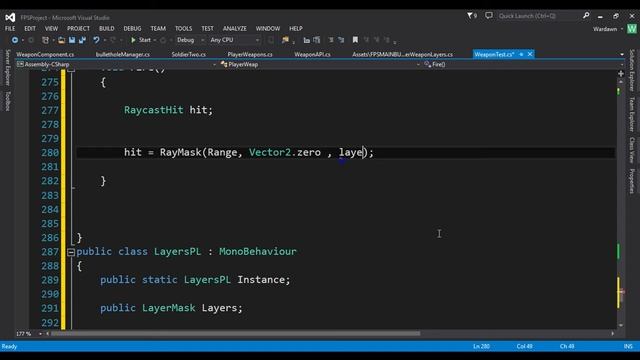Click the green Start debugging button

[141, 40]
